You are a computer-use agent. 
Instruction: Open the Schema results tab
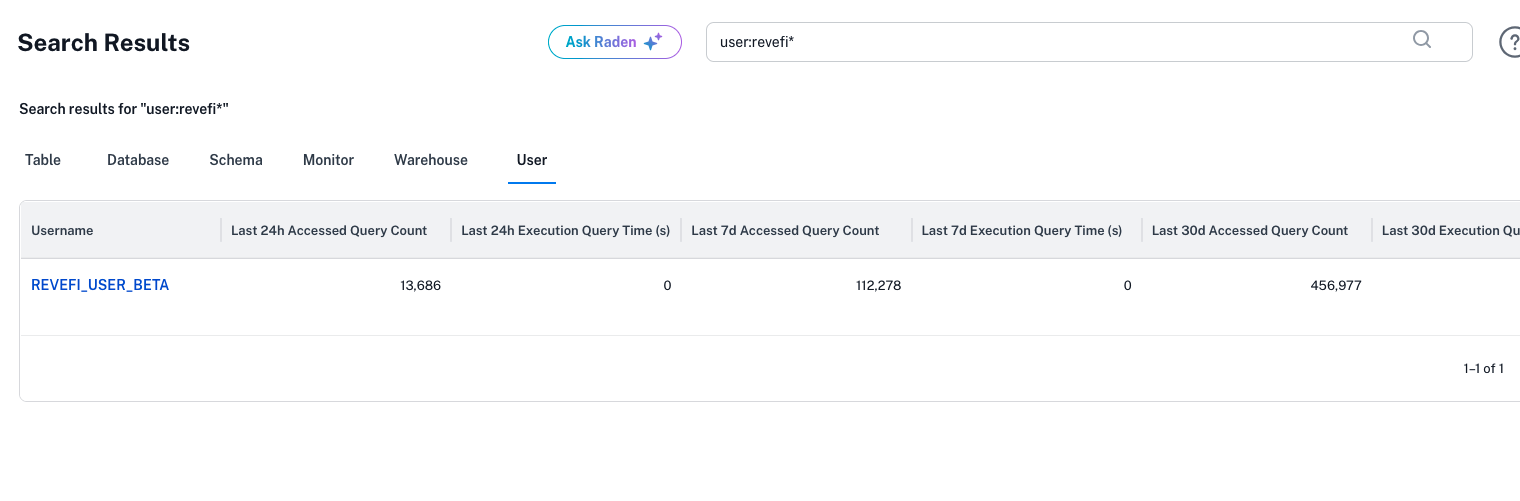pos(236,160)
